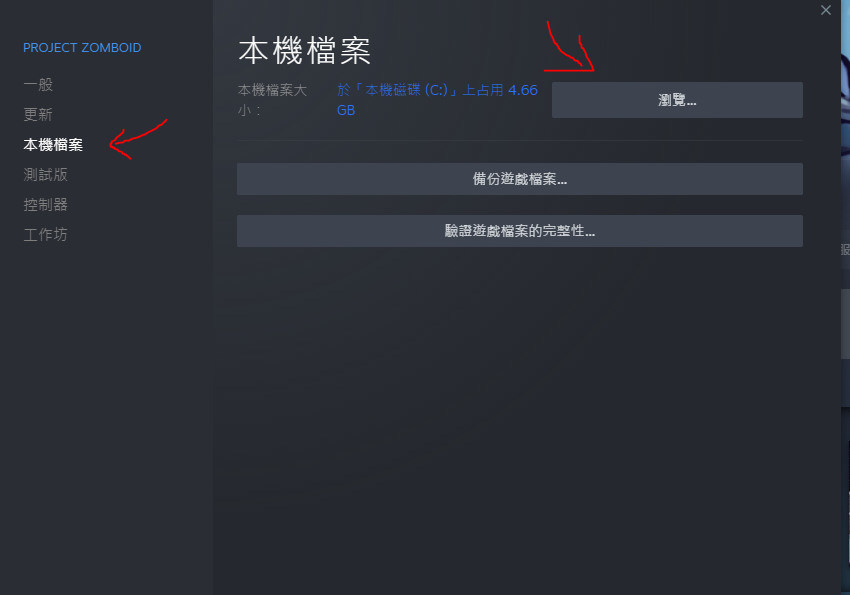Screen dimensions: 850x595
Task: Click the divider line under the file size row
Action: coord(520,140)
